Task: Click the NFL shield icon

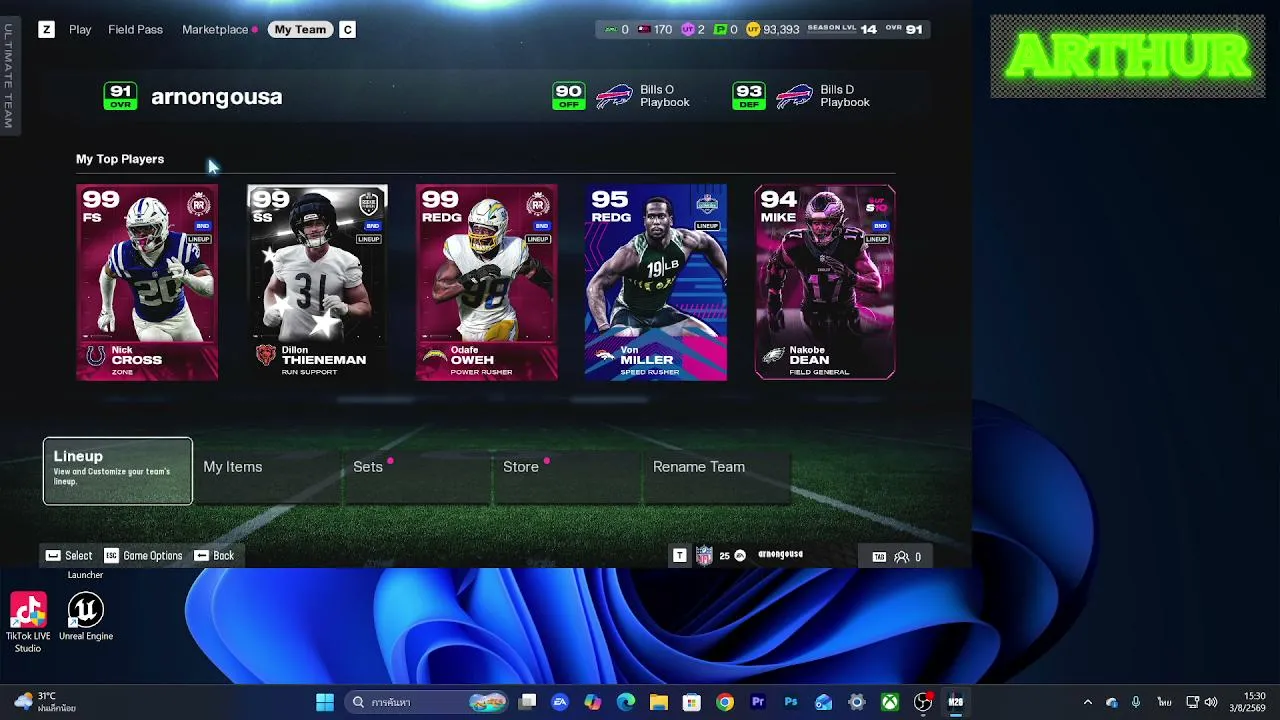Action: (x=704, y=556)
